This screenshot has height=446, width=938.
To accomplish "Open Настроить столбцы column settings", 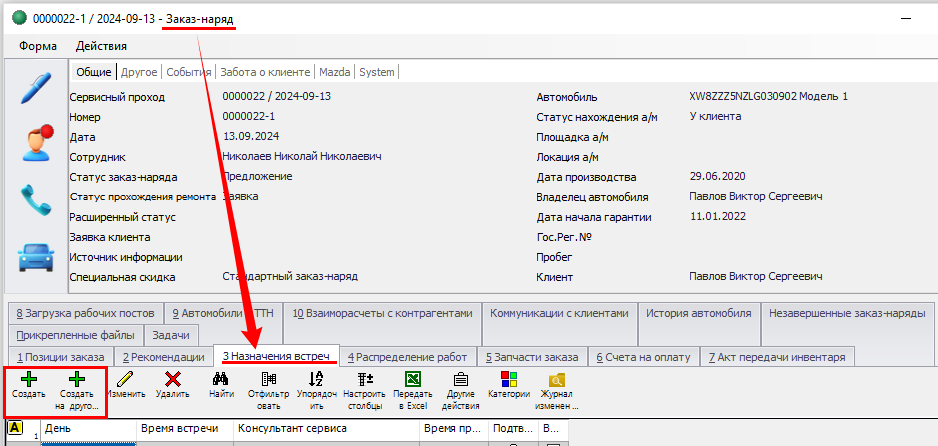I will [364, 380].
